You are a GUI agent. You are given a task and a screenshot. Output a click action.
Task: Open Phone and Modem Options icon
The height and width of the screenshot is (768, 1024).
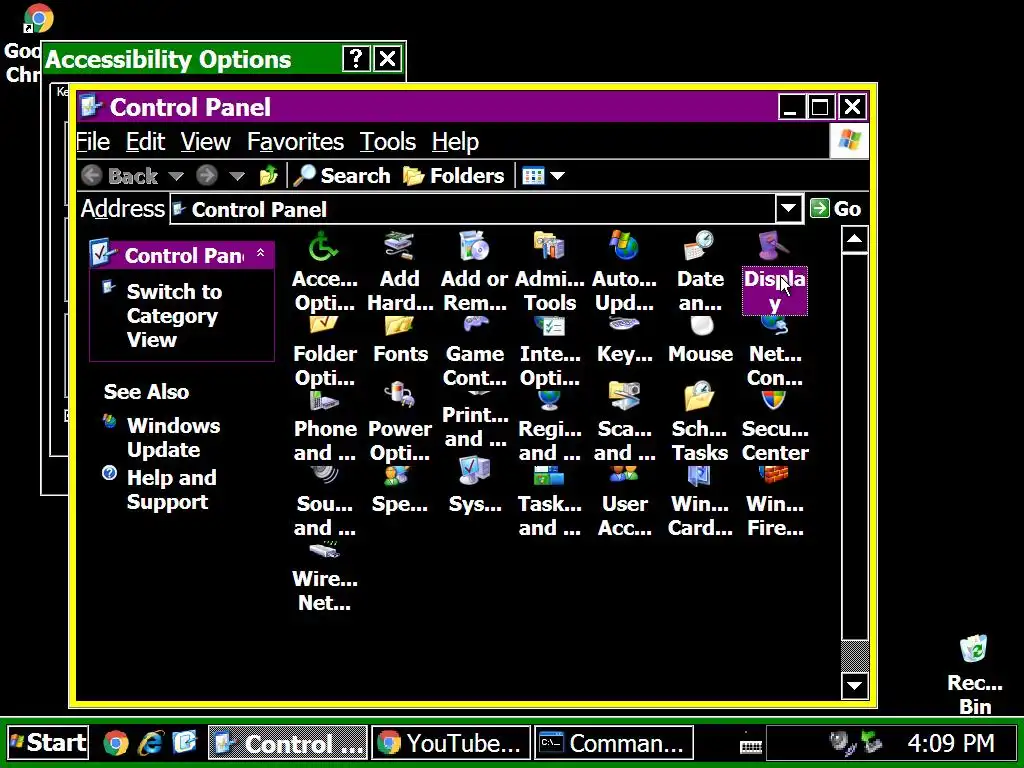(x=325, y=428)
